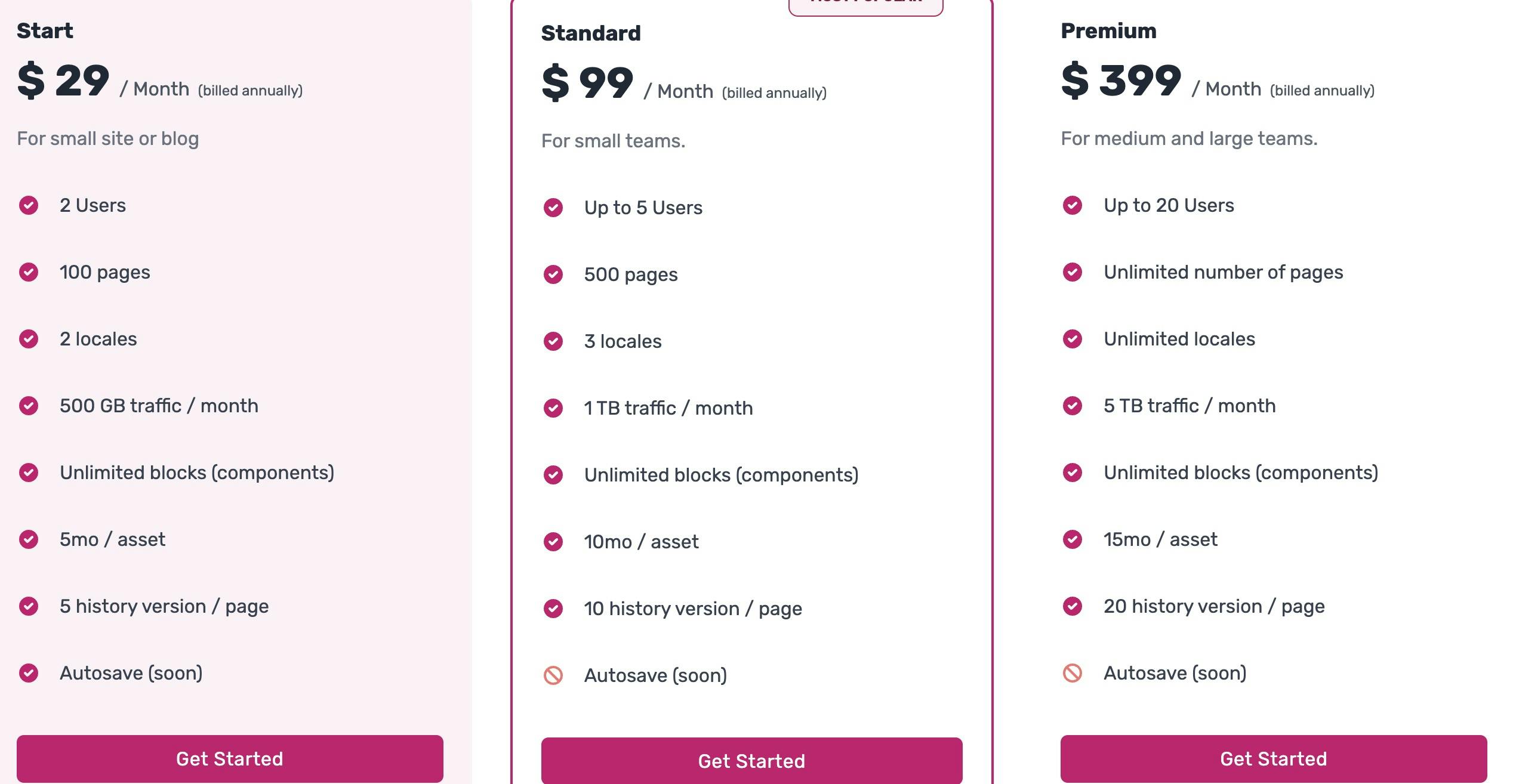Click checkmark icon beside Up to 5 Users

coord(553,208)
